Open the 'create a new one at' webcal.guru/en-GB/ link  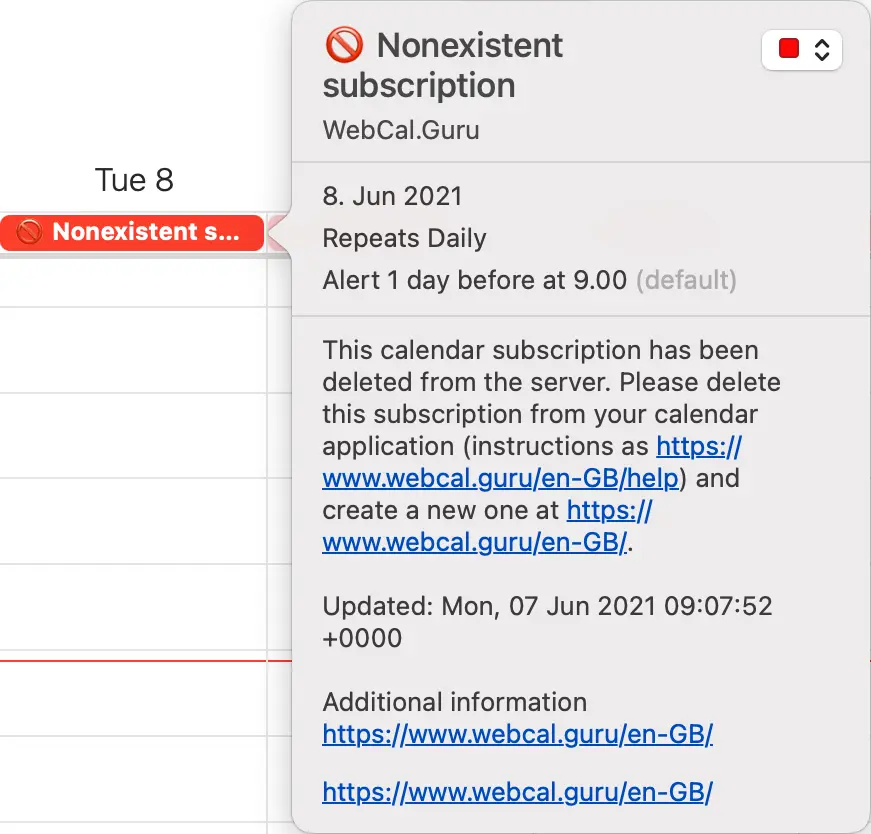click(474, 542)
